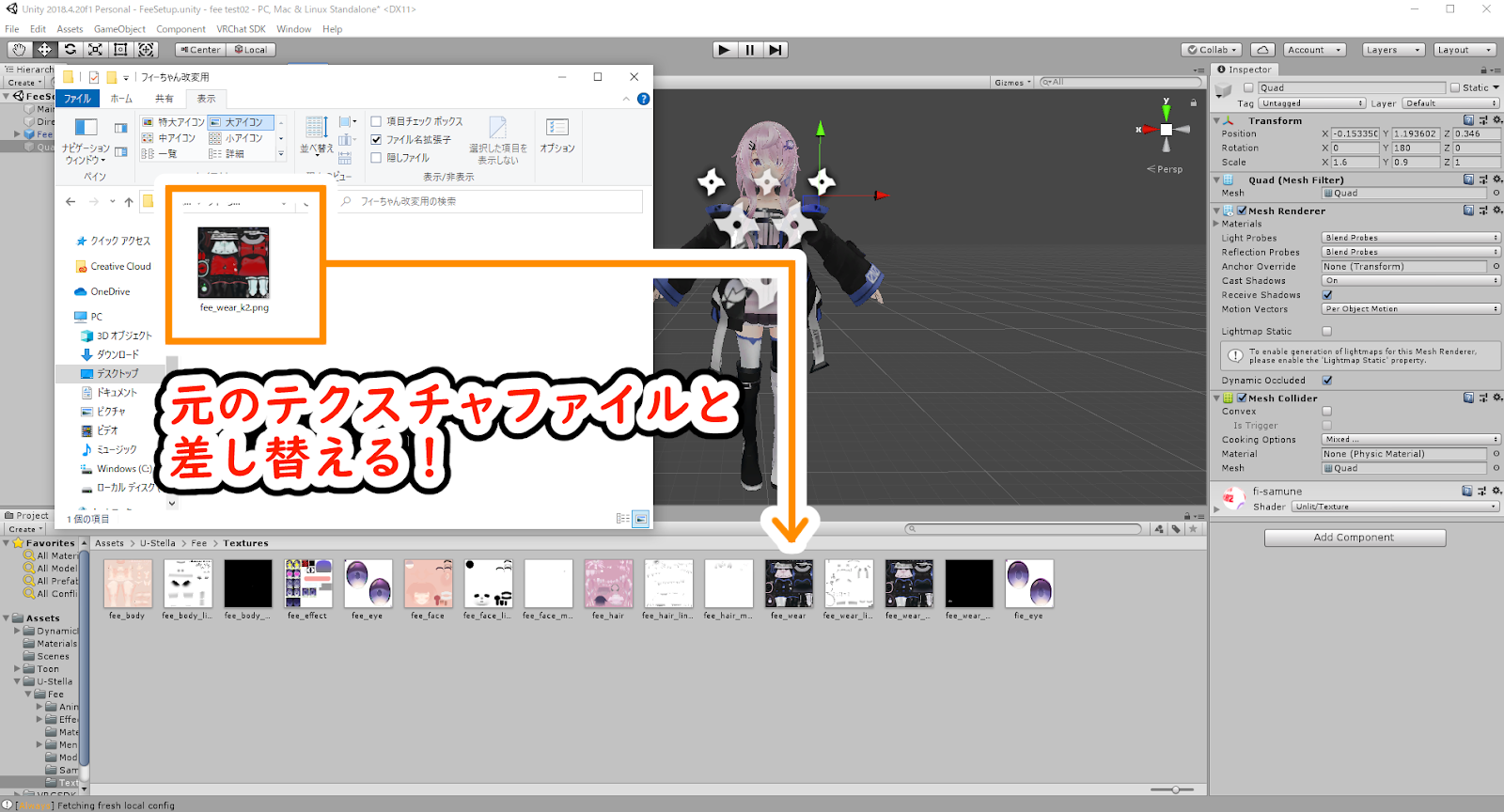This screenshot has height=812, width=1504.
Task: Toggle the Dynamic Occluded checkbox
Action: [1327, 381]
